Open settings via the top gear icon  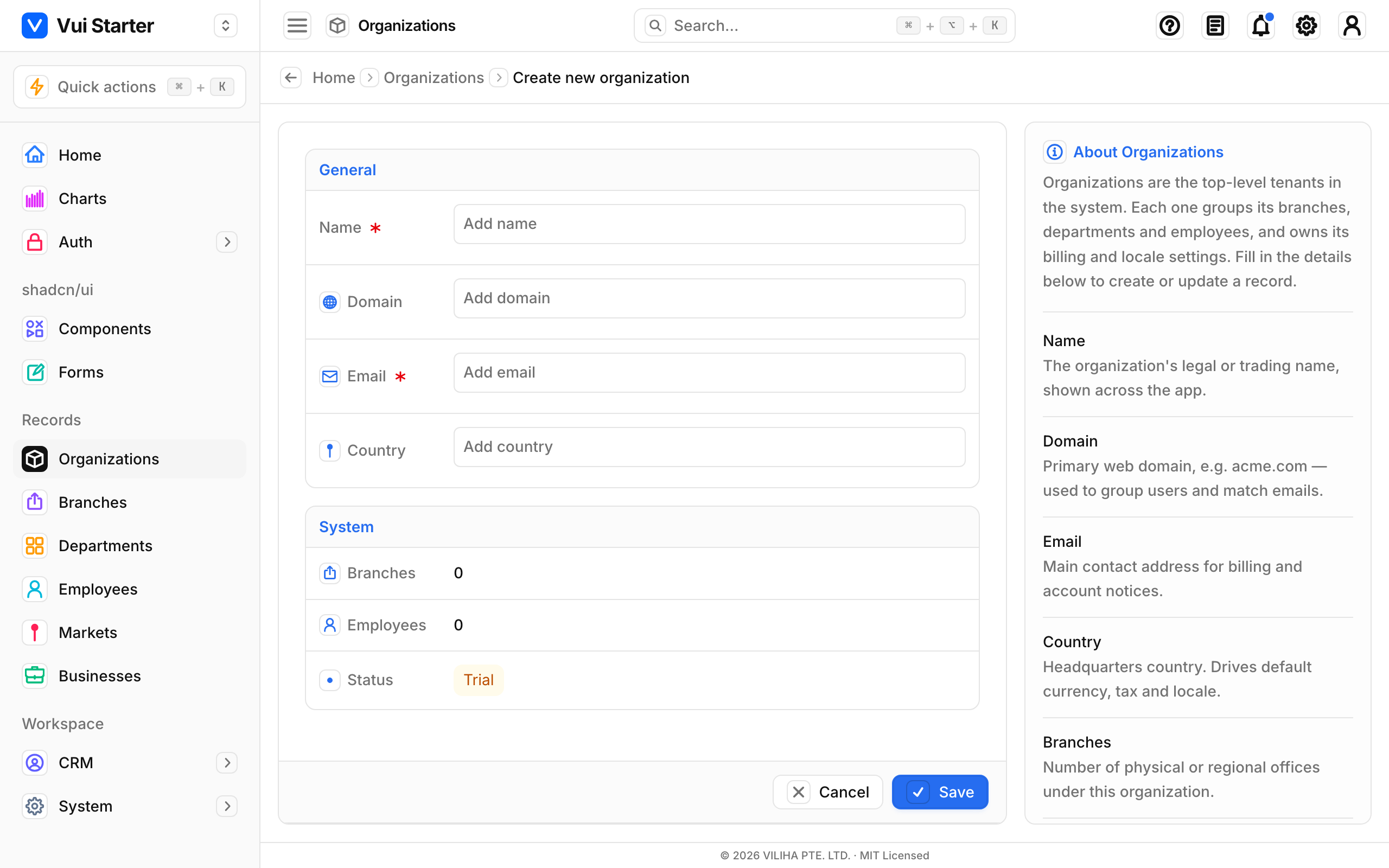coord(1307,25)
